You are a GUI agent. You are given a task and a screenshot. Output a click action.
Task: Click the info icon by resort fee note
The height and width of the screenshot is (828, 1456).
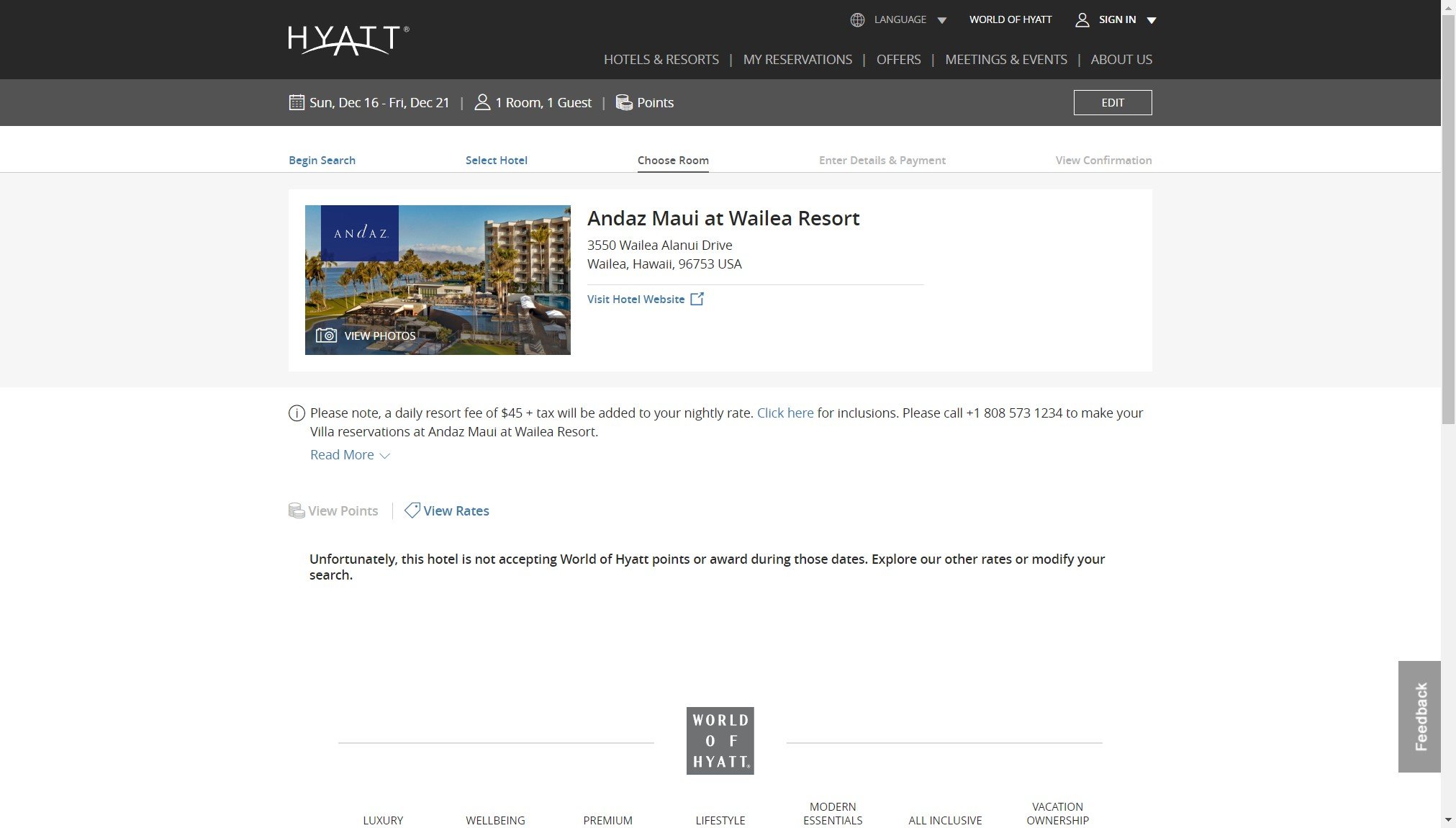pos(297,413)
